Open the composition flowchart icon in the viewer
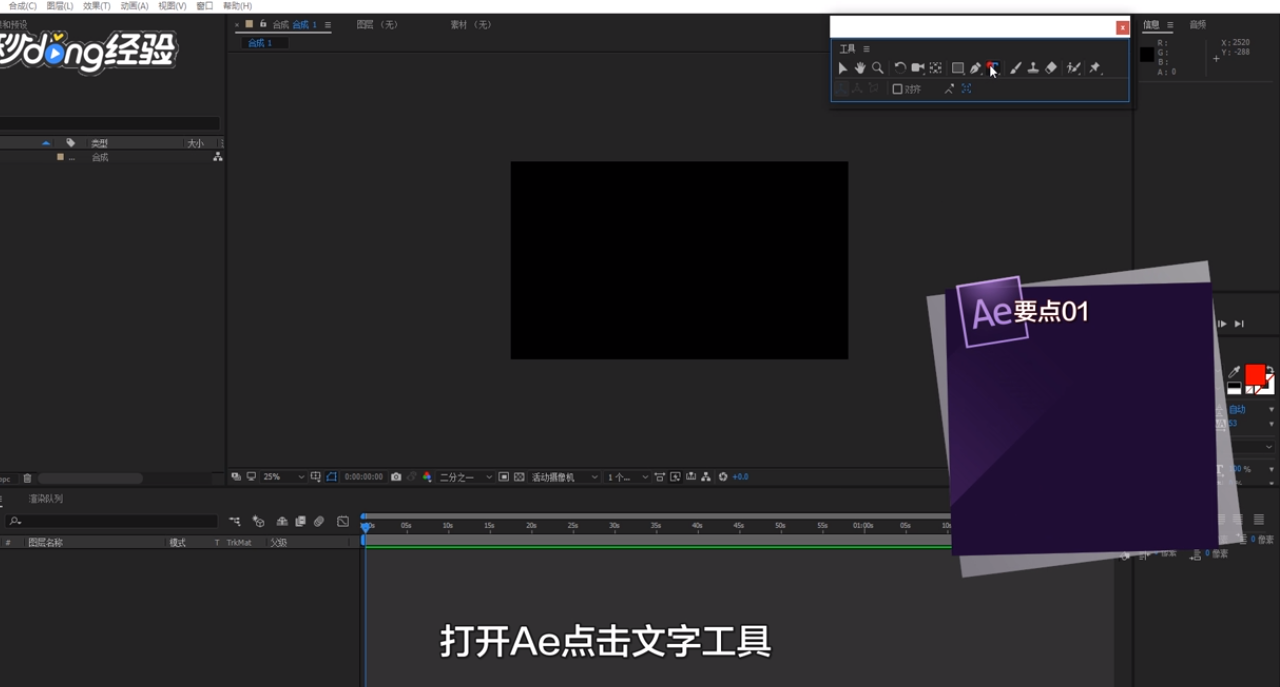Viewport: 1280px width, 687px height. point(706,477)
